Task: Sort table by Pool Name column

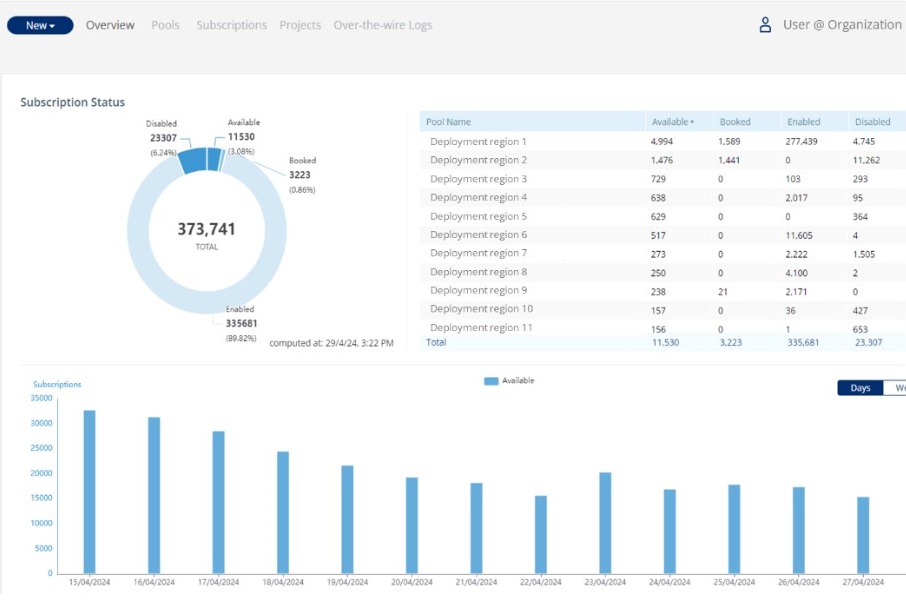Action: (x=448, y=122)
